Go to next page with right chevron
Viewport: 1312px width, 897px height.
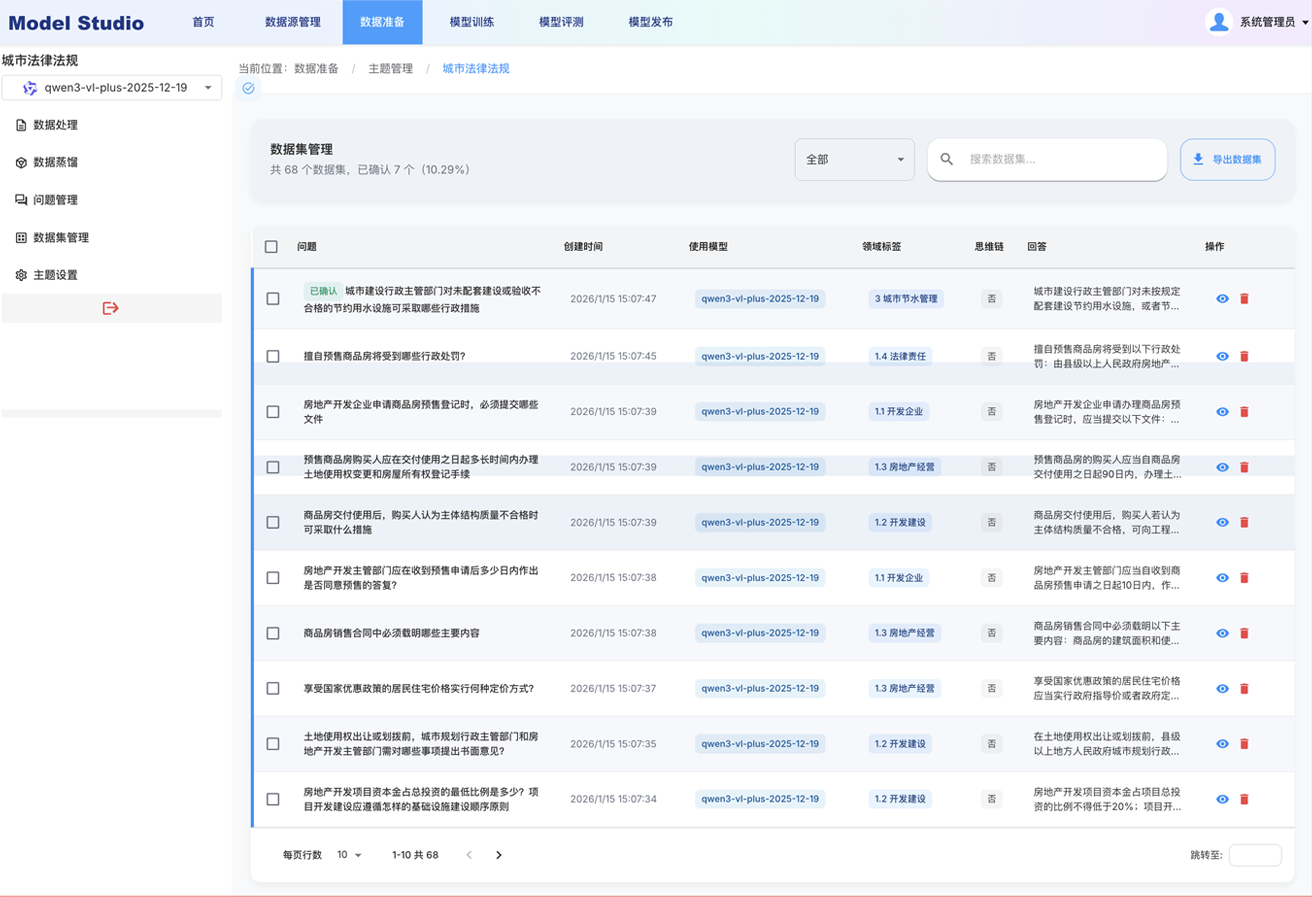tap(499, 855)
